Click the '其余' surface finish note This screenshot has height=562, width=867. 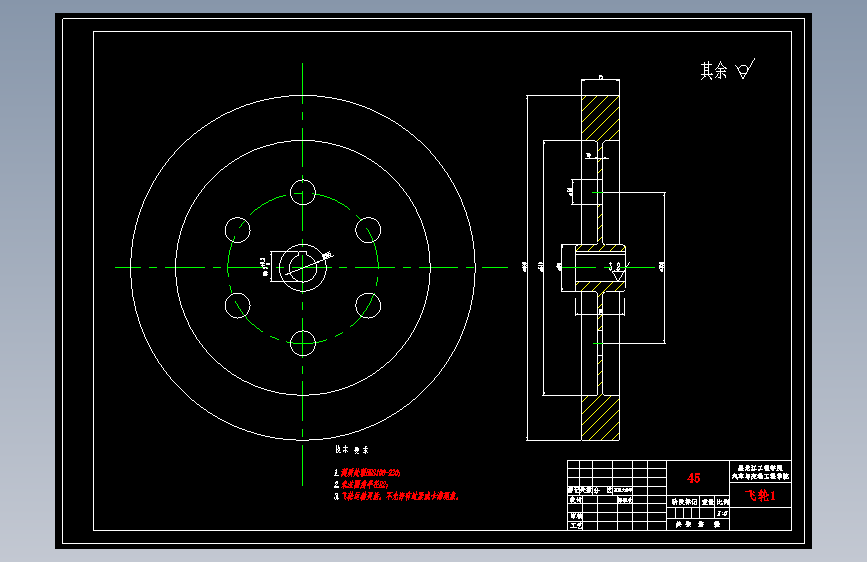pyautogui.click(x=713, y=71)
